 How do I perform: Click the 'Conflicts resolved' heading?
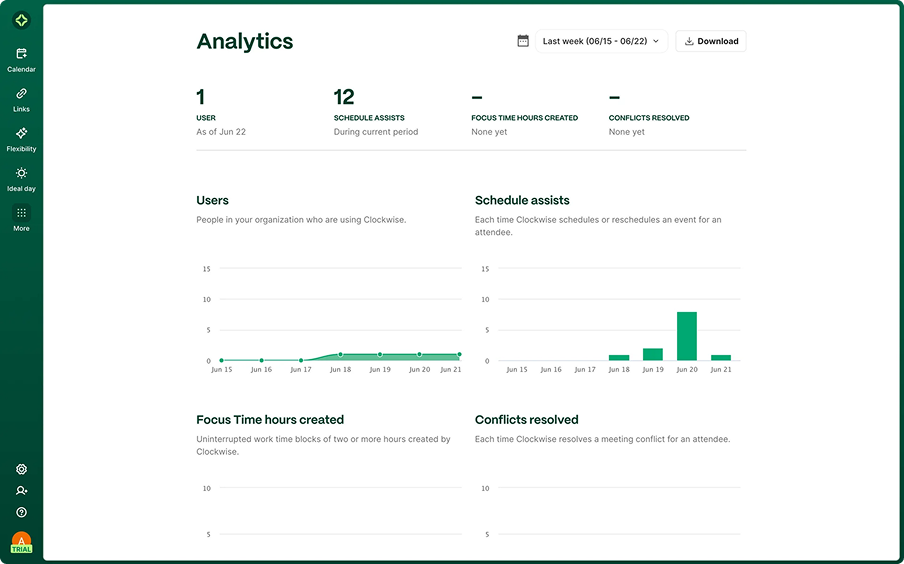click(526, 420)
